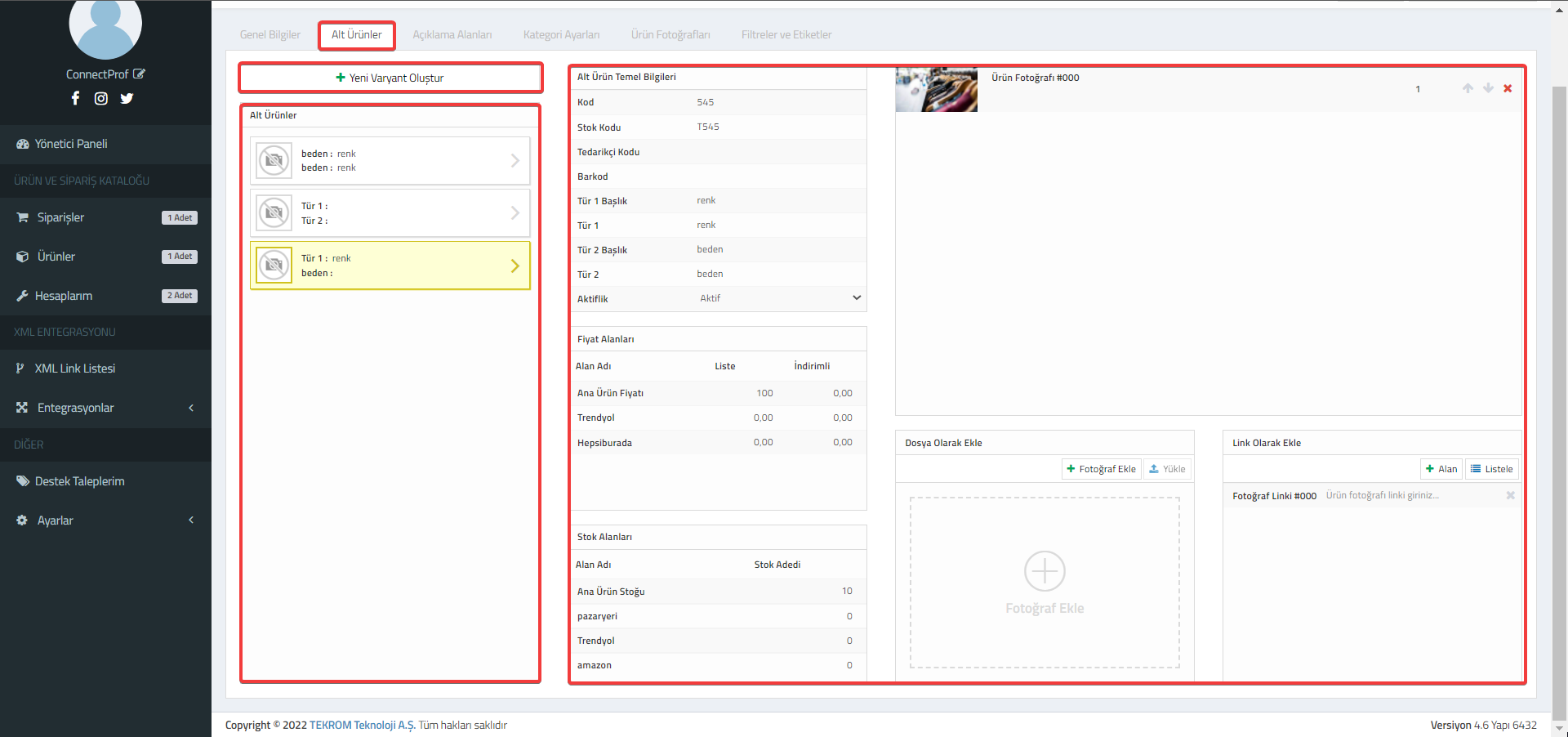
Task: Click the Fotoğraf Linki #000 input field
Action: (1413, 495)
